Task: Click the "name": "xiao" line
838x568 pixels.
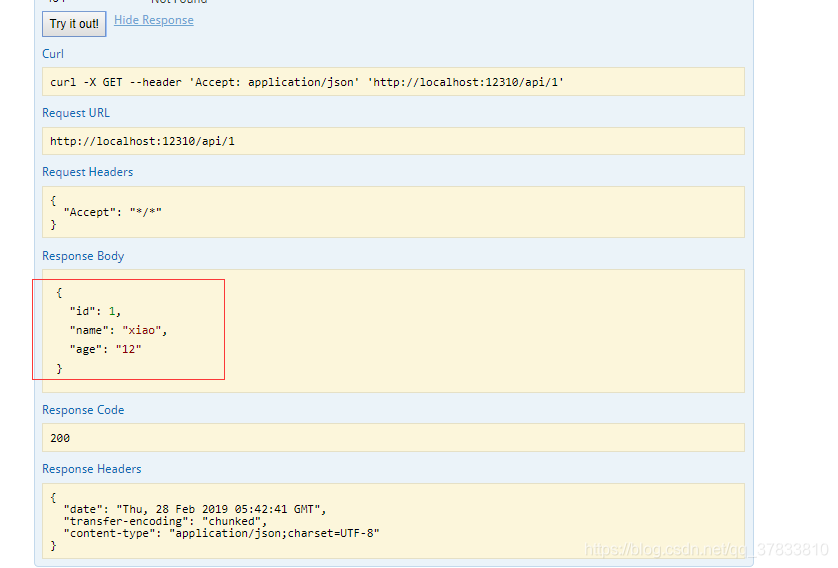Action: (x=118, y=330)
